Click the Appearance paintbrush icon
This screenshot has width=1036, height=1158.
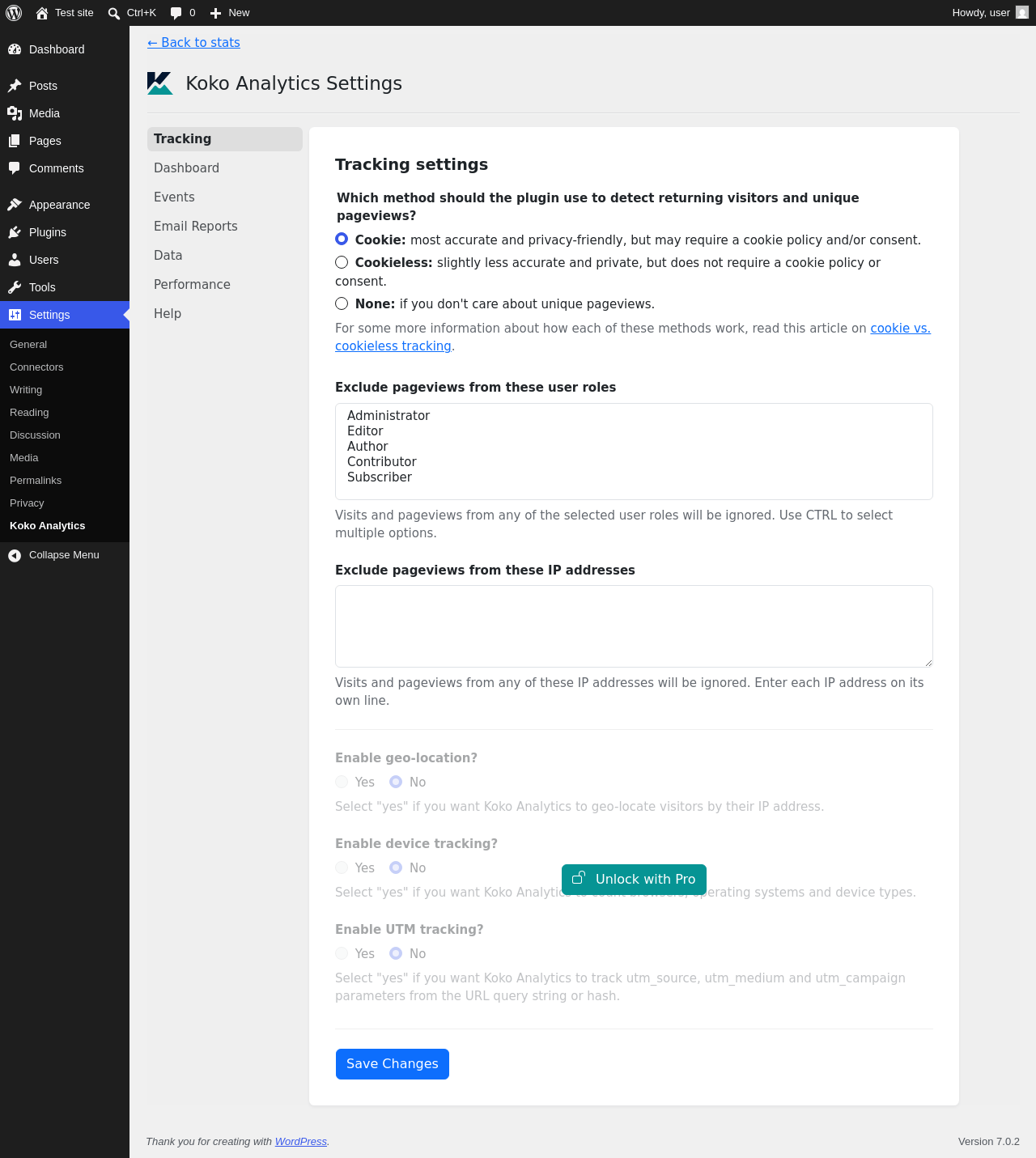point(15,205)
